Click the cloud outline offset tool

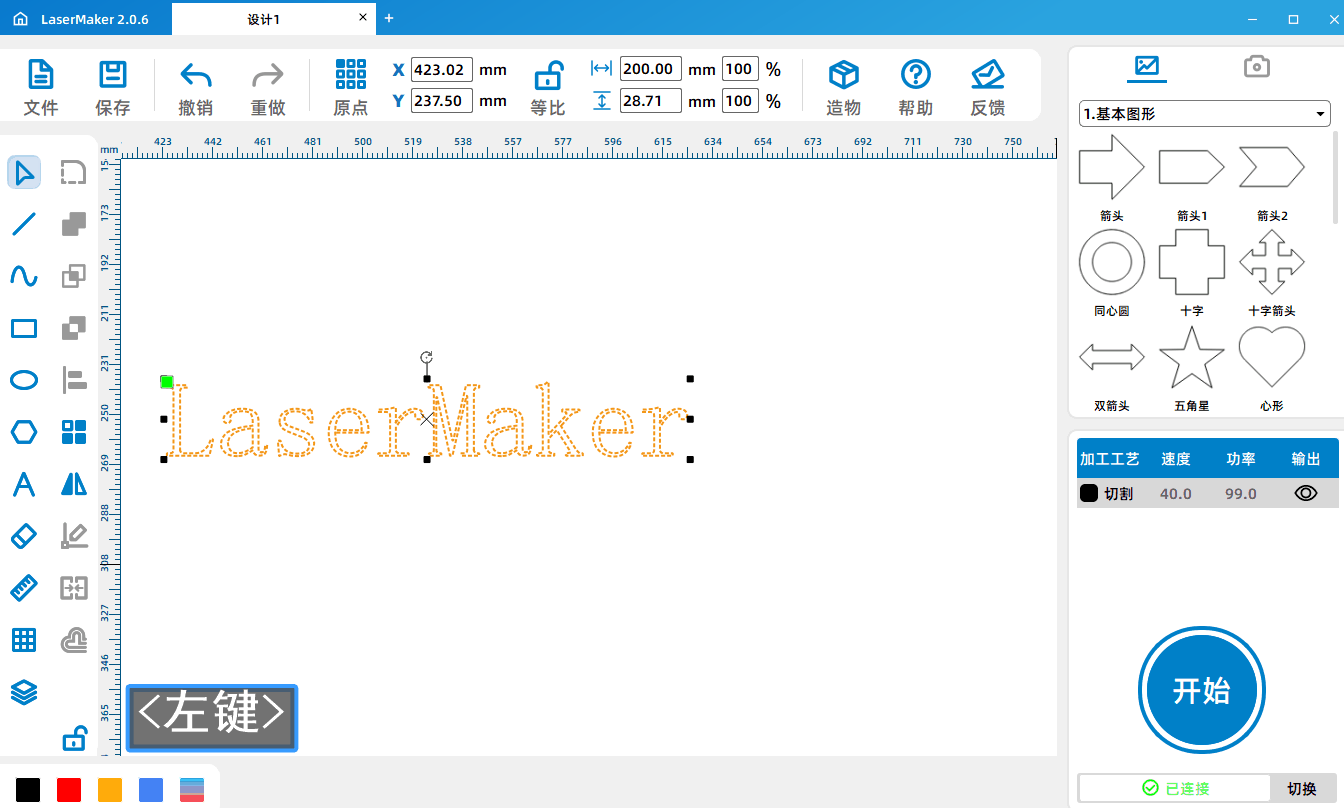tap(74, 640)
